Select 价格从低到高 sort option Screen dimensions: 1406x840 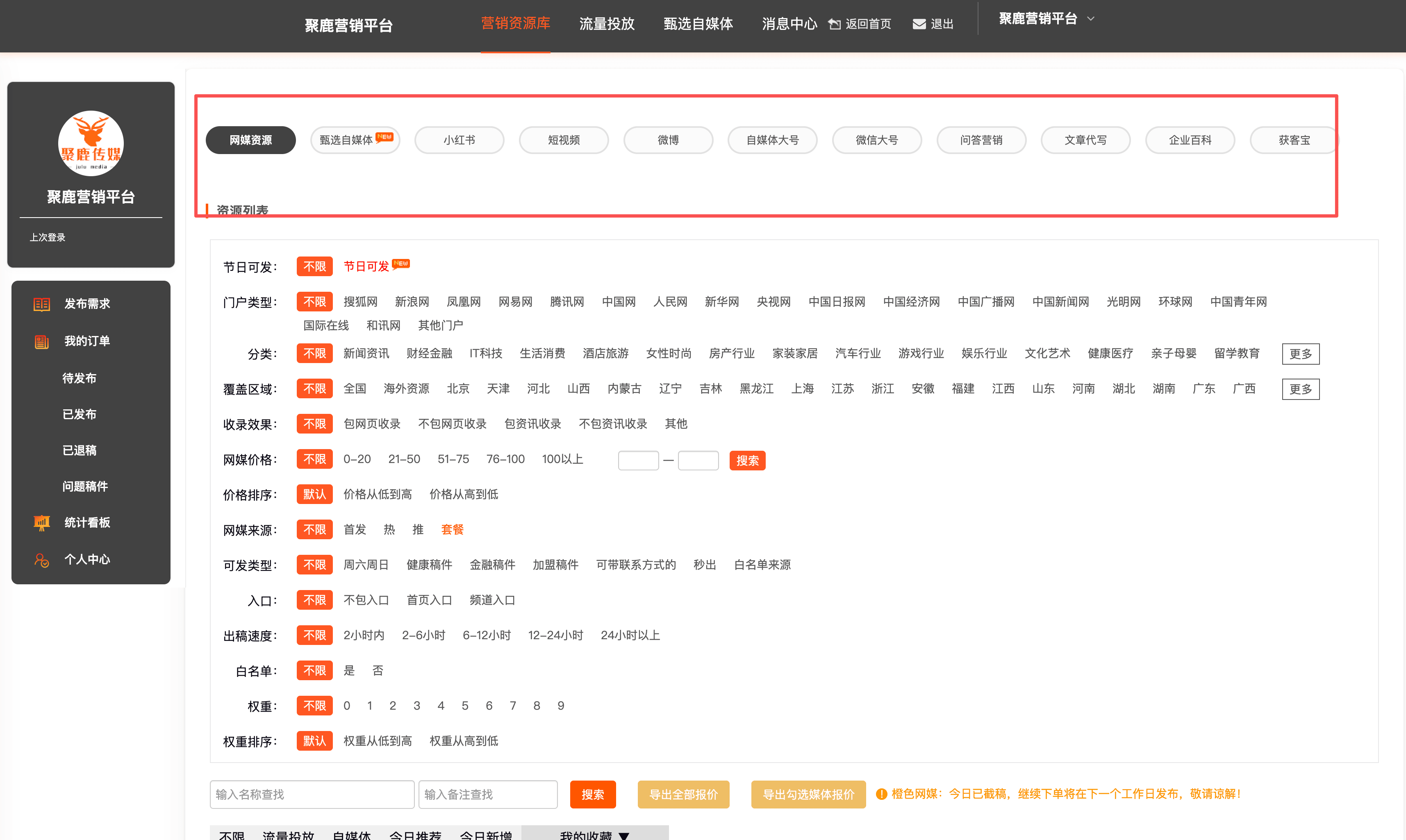pos(377,494)
